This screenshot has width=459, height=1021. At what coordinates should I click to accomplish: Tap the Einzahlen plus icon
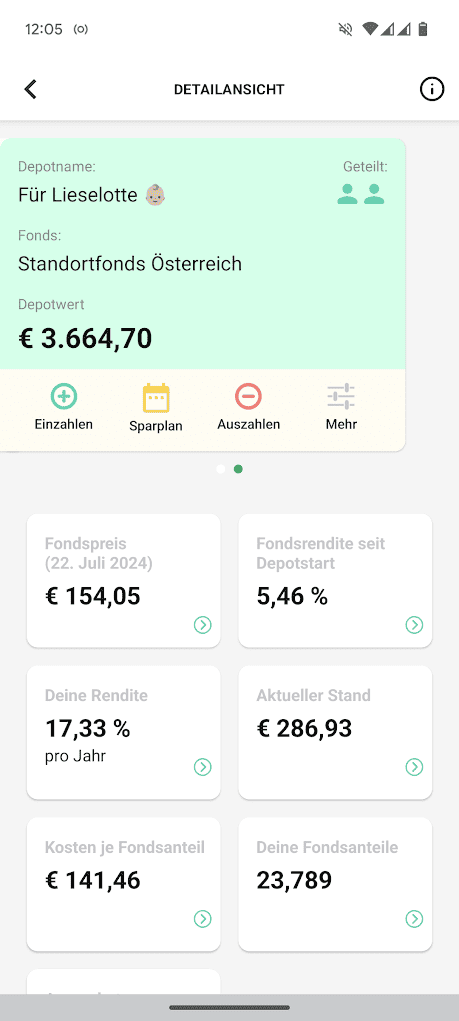pos(64,396)
